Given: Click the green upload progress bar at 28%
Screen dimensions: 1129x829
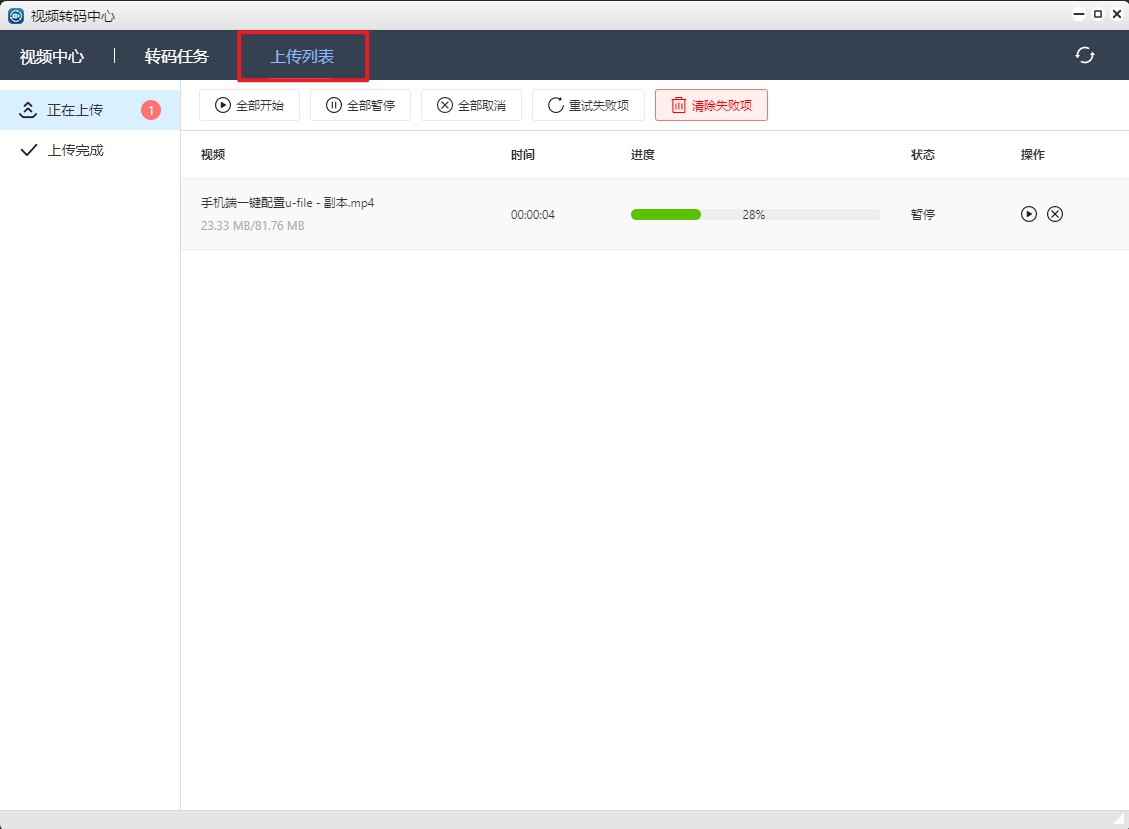Looking at the screenshot, I should pyautogui.click(x=665, y=214).
